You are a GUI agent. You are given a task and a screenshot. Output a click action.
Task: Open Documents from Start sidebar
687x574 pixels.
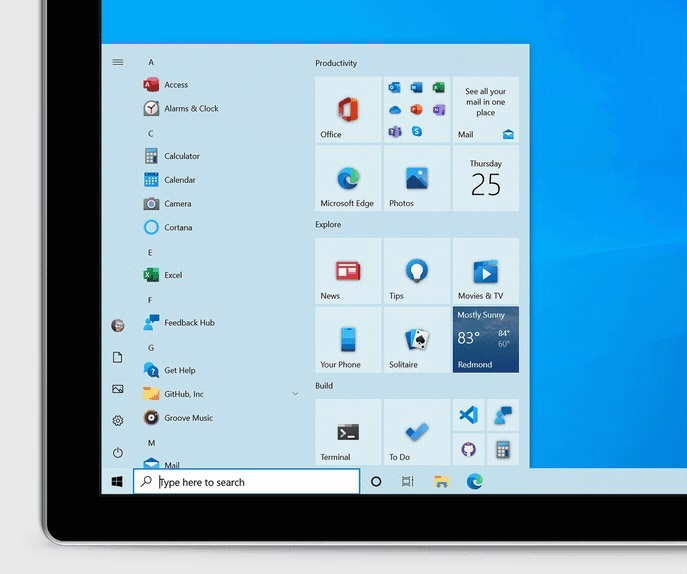[117, 357]
